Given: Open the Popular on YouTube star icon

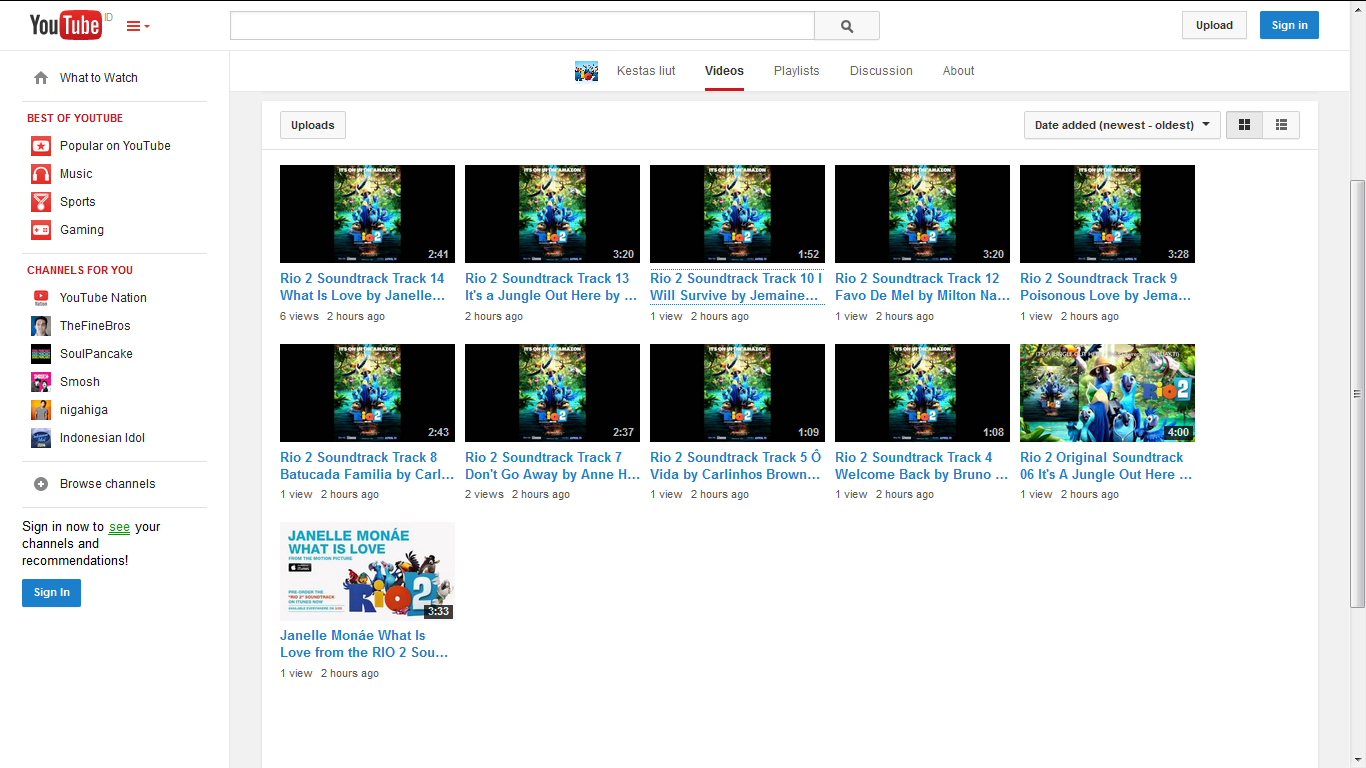Looking at the screenshot, I should point(41,146).
